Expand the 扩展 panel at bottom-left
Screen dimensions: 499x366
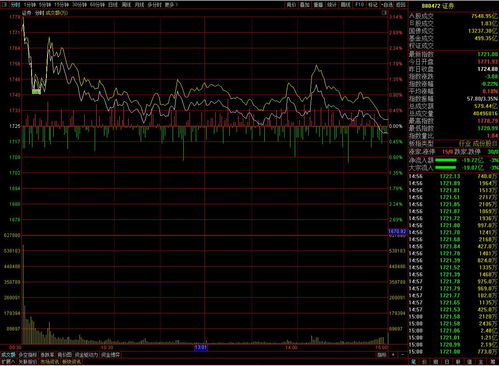[8, 361]
